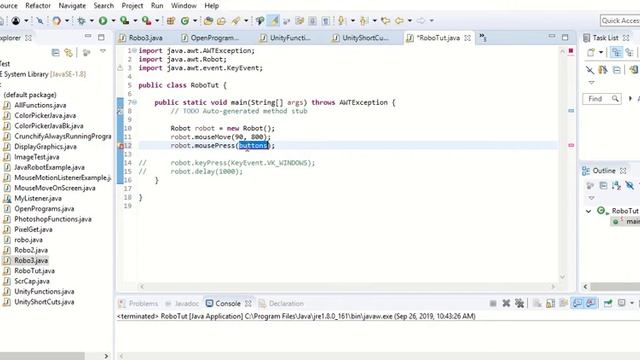640x360 pixels.
Task: Toggle Sort alphabetically icon in Outline
Action: pos(616,186)
